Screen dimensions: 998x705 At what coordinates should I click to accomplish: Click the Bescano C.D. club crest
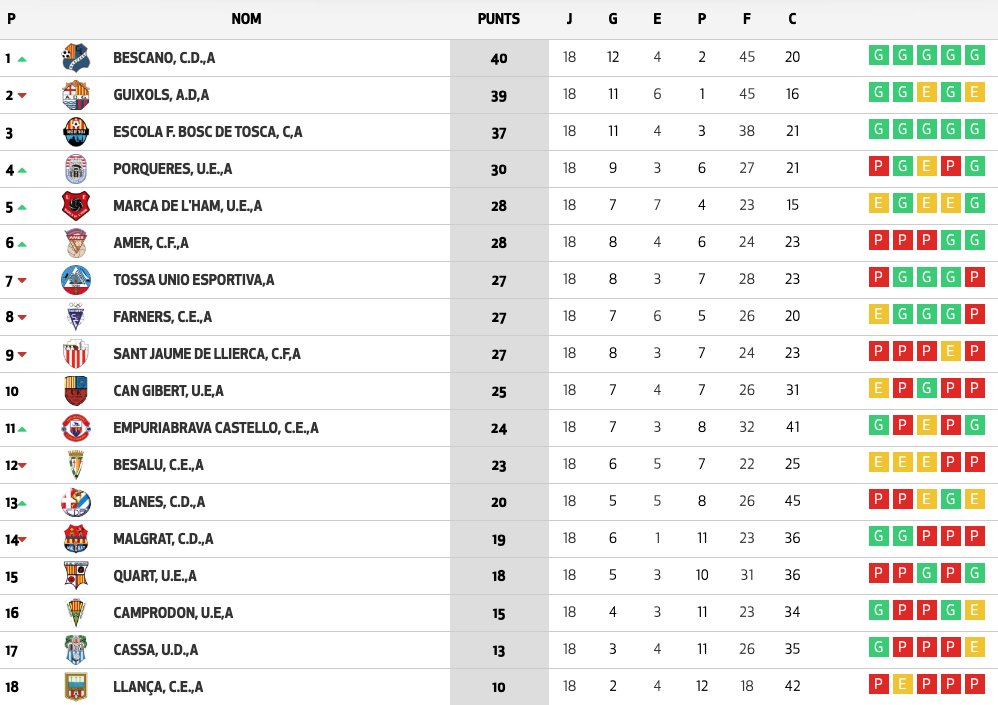tap(76, 58)
